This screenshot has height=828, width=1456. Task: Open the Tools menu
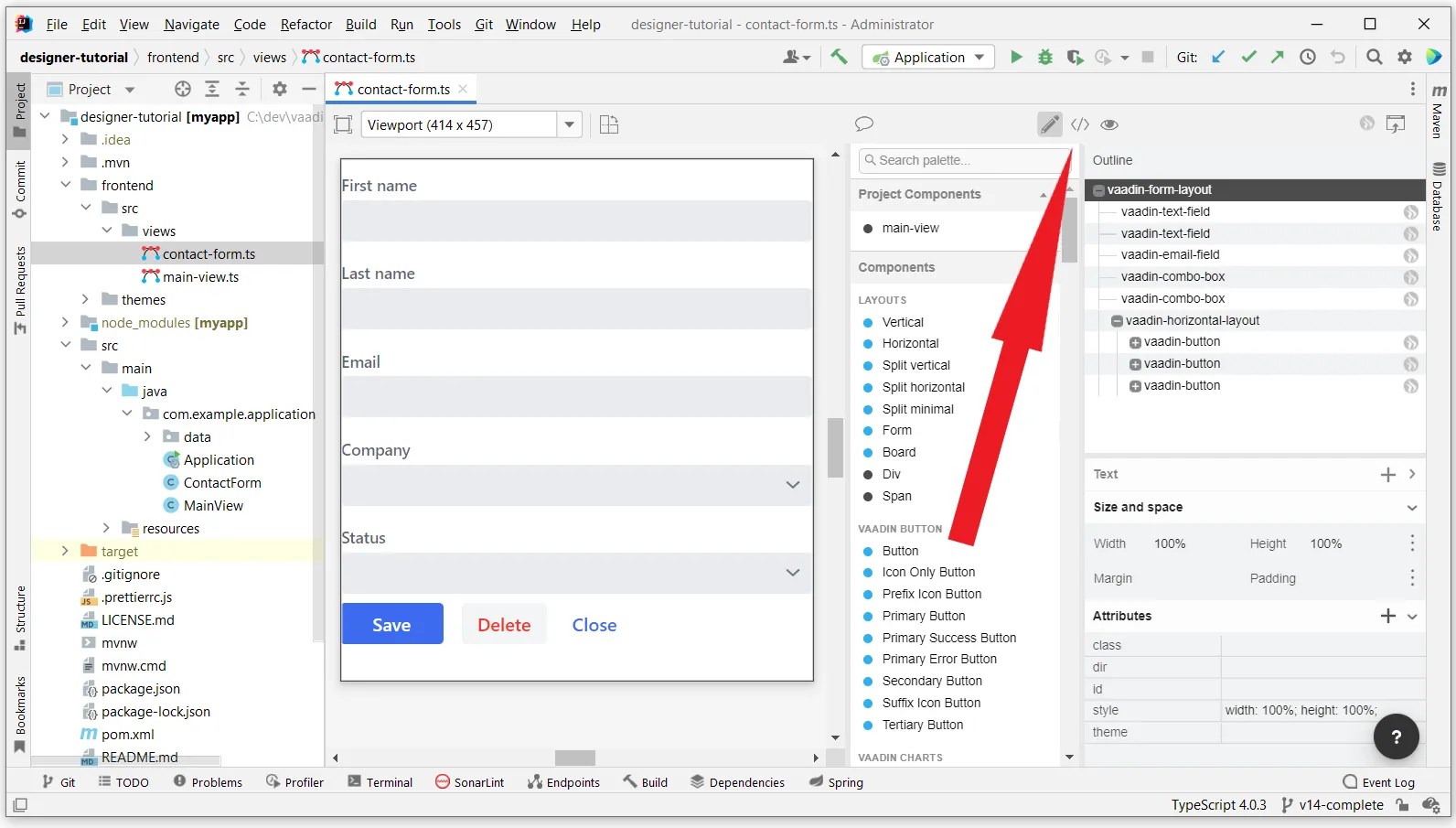coord(444,25)
